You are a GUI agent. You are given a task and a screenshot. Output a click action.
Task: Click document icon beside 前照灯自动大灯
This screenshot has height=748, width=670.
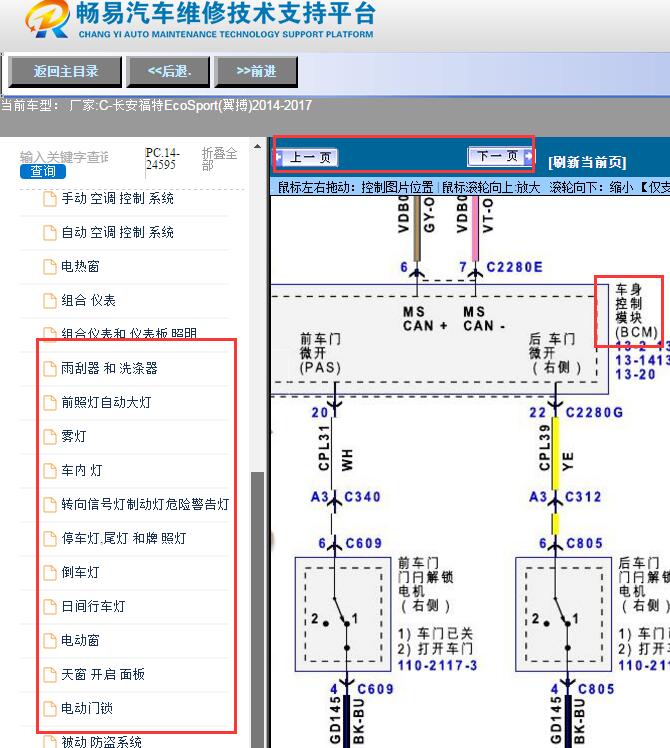coord(50,403)
